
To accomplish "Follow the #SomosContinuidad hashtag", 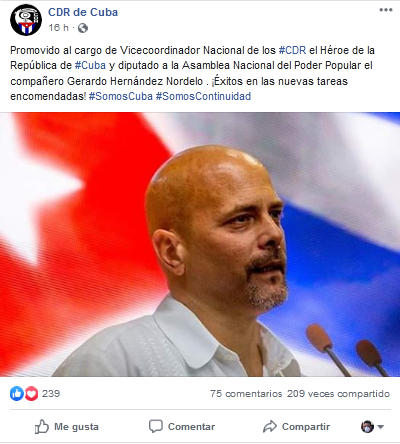I will click(x=203, y=96).
